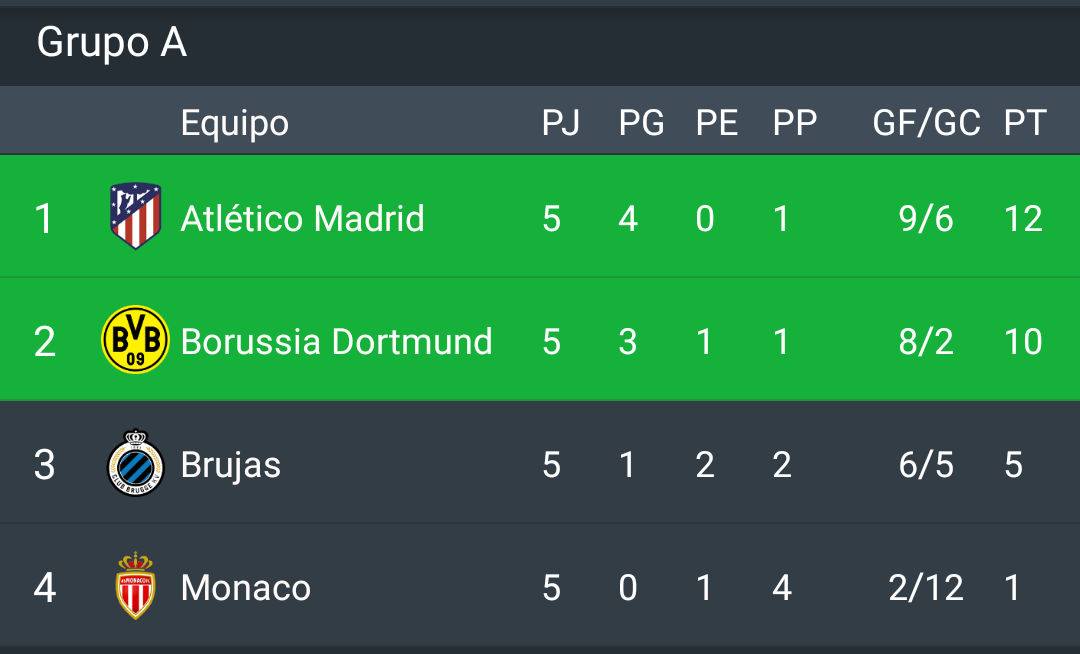The image size is (1080, 654).
Task: Sort by the PT points header
Action: pyautogui.click(x=1024, y=123)
